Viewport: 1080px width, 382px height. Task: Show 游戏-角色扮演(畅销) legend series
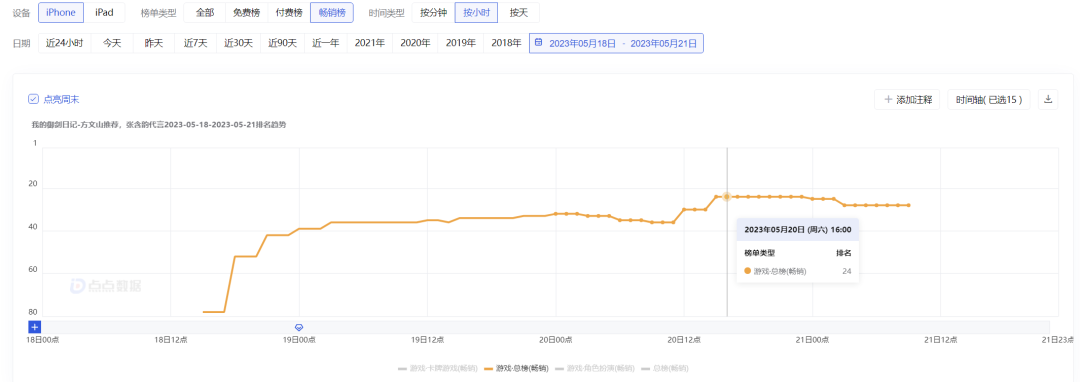[x=595, y=369]
